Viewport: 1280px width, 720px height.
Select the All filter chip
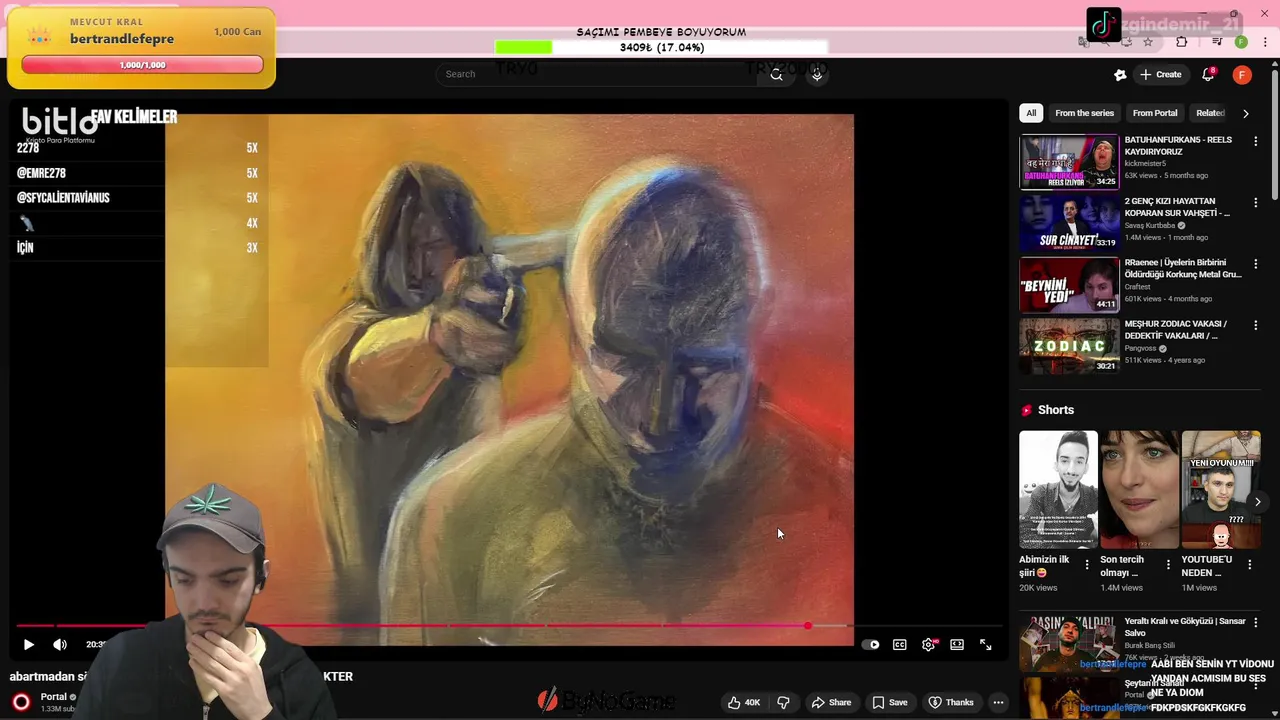click(1031, 113)
